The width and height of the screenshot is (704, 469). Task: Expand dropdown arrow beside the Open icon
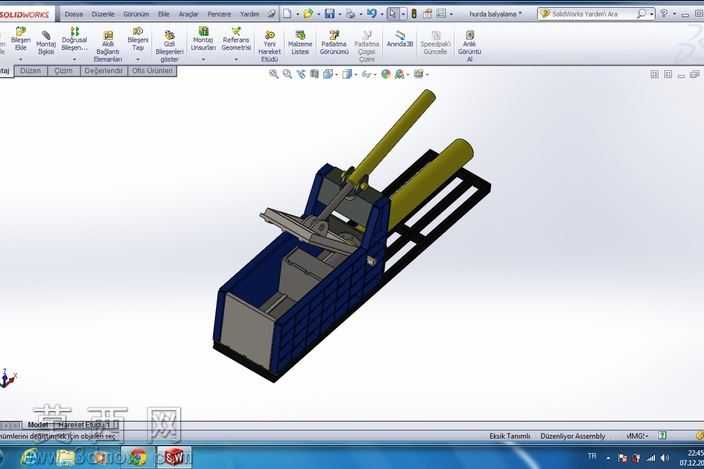[x=318, y=14]
